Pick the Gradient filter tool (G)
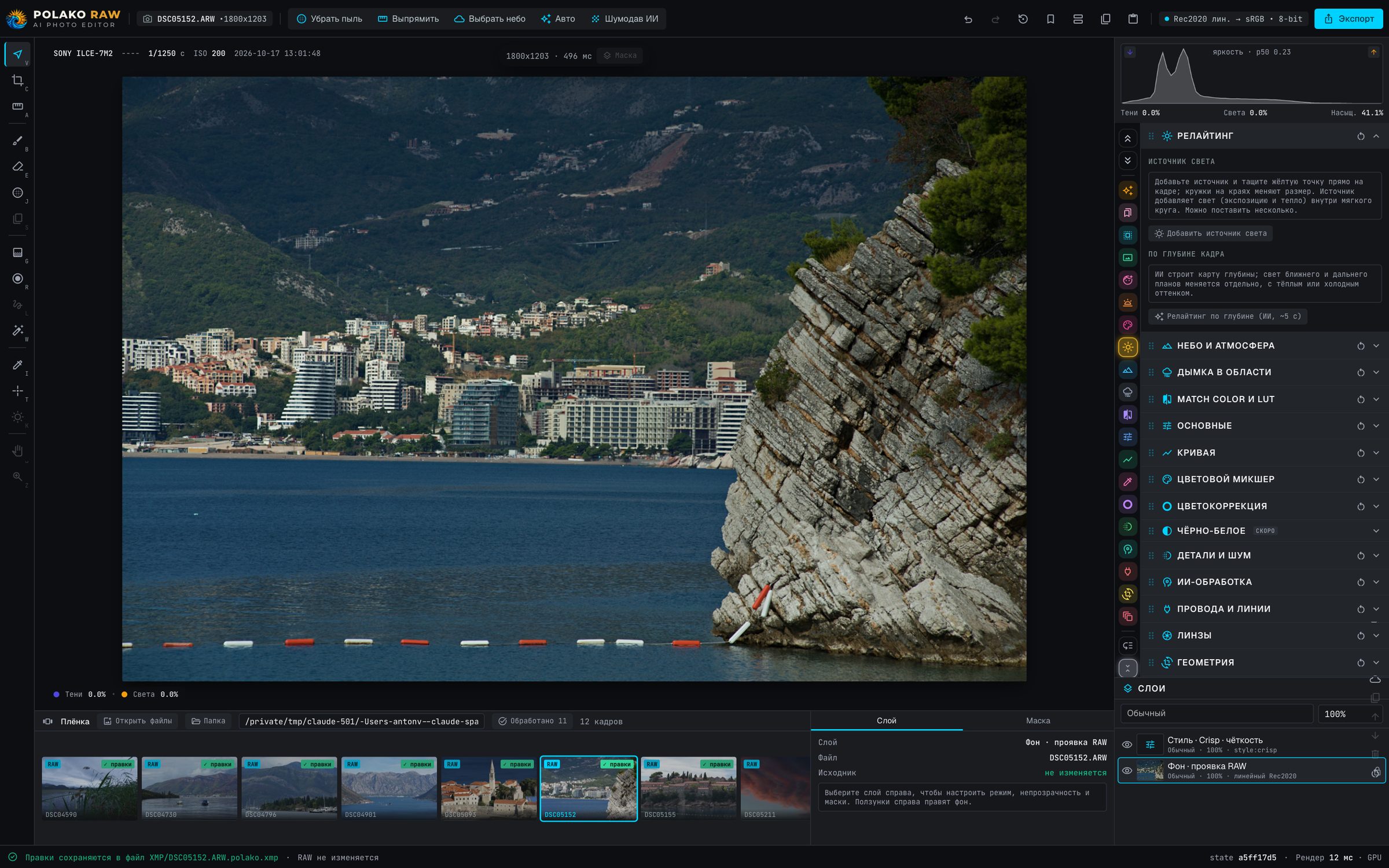The height and width of the screenshot is (868, 1389). (x=18, y=253)
